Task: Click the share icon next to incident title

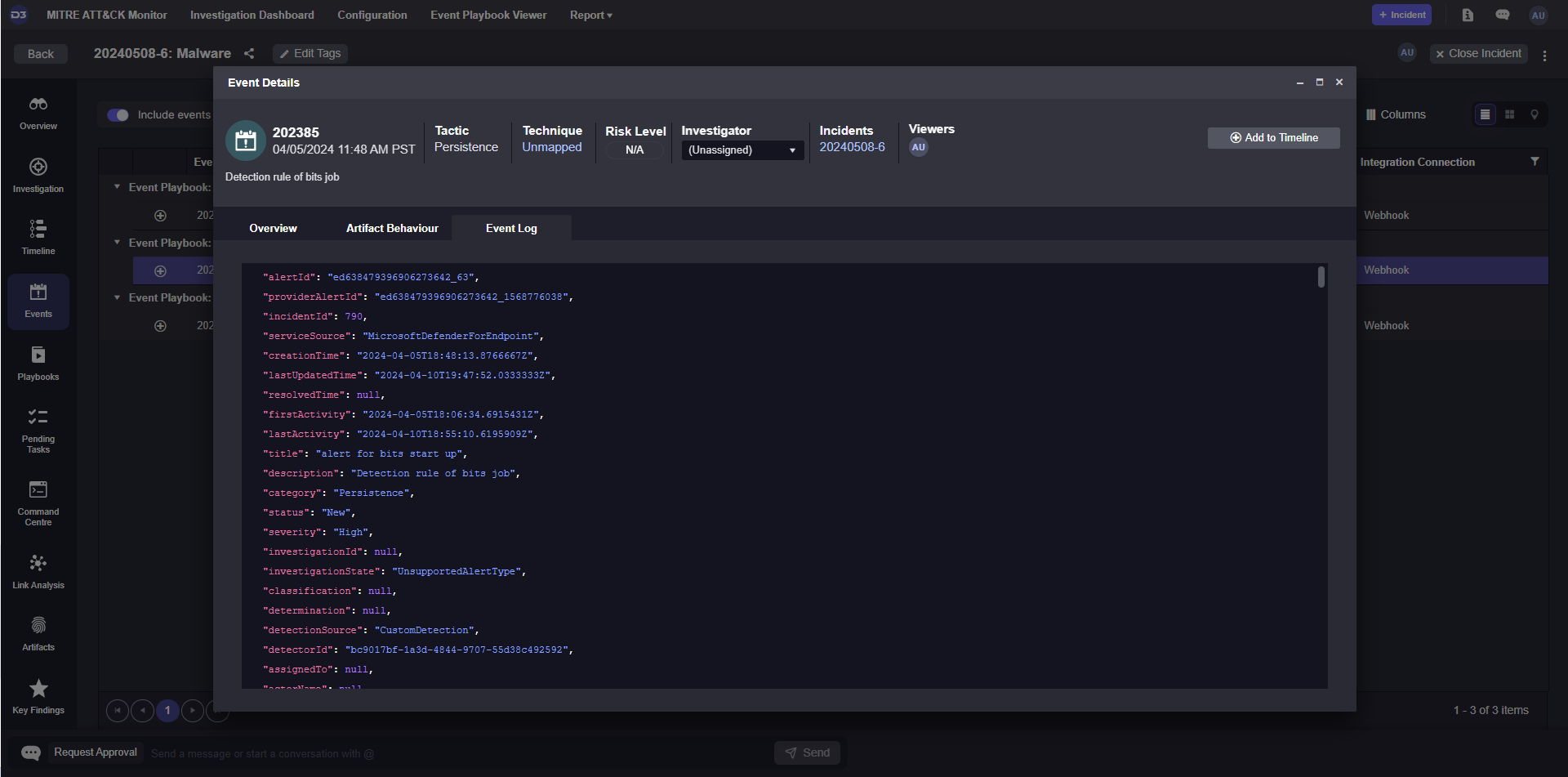Action: pyautogui.click(x=249, y=54)
